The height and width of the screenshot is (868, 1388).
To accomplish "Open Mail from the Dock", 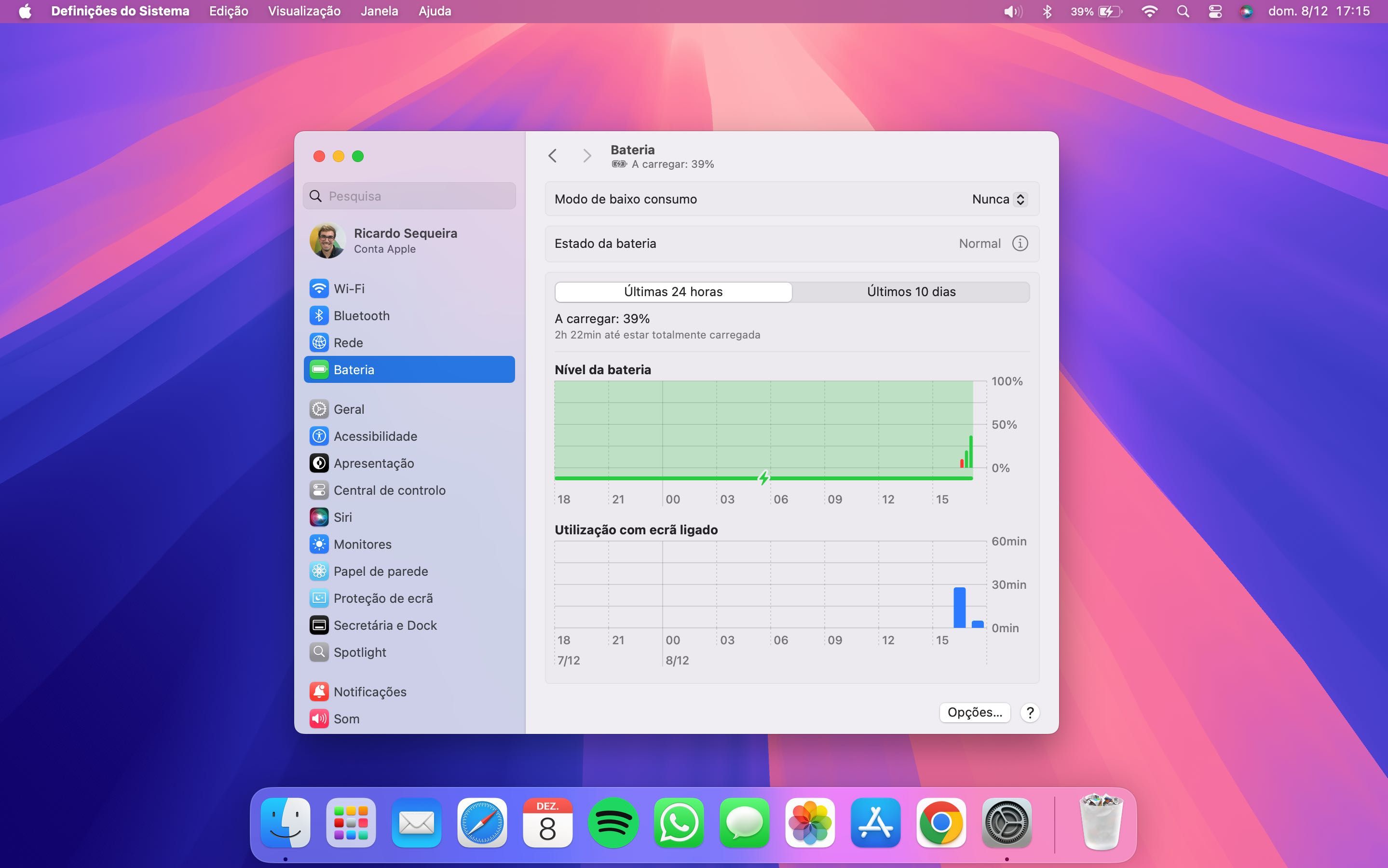I will [x=416, y=823].
